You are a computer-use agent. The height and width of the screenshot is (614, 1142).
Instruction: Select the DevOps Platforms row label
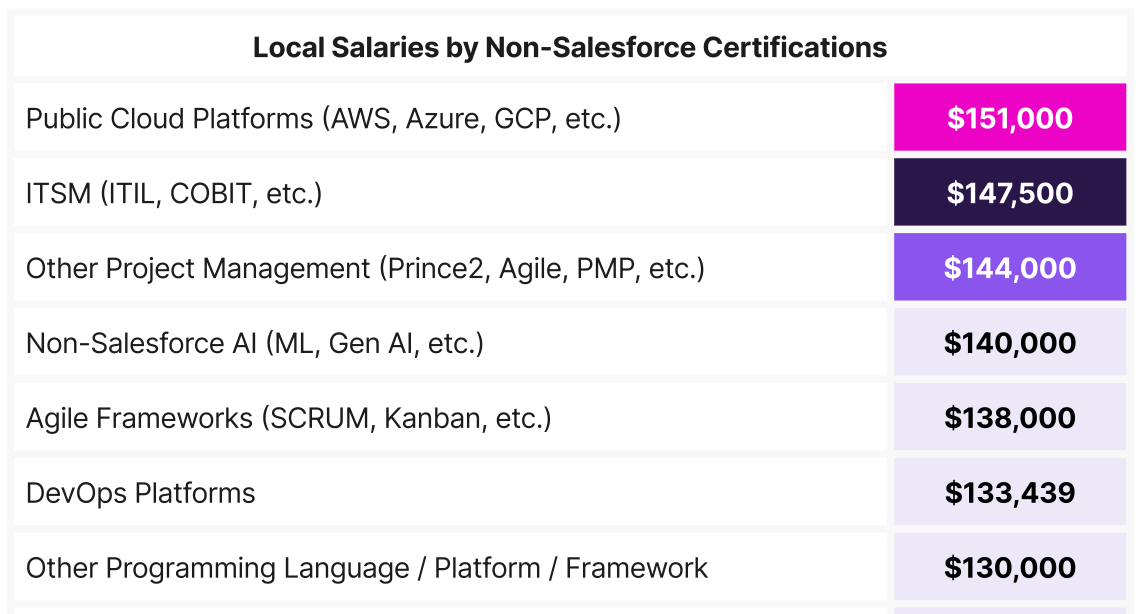141,493
